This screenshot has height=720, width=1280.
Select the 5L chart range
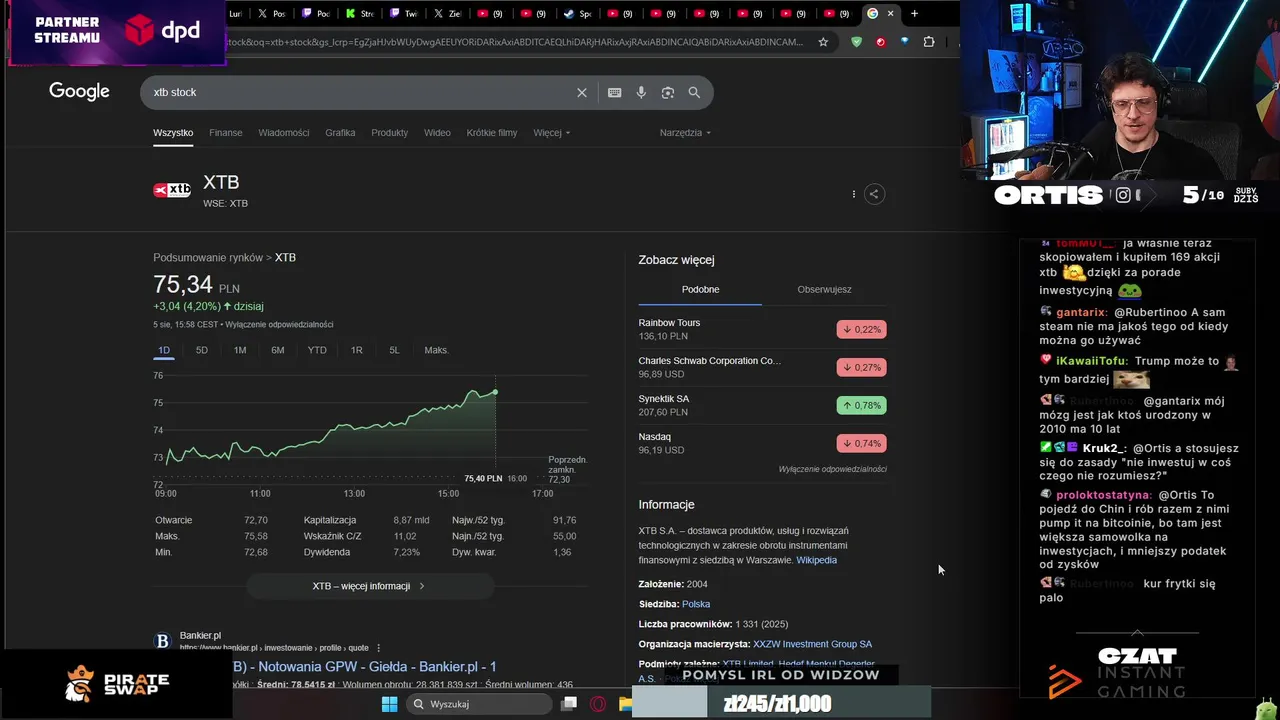tap(394, 350)
